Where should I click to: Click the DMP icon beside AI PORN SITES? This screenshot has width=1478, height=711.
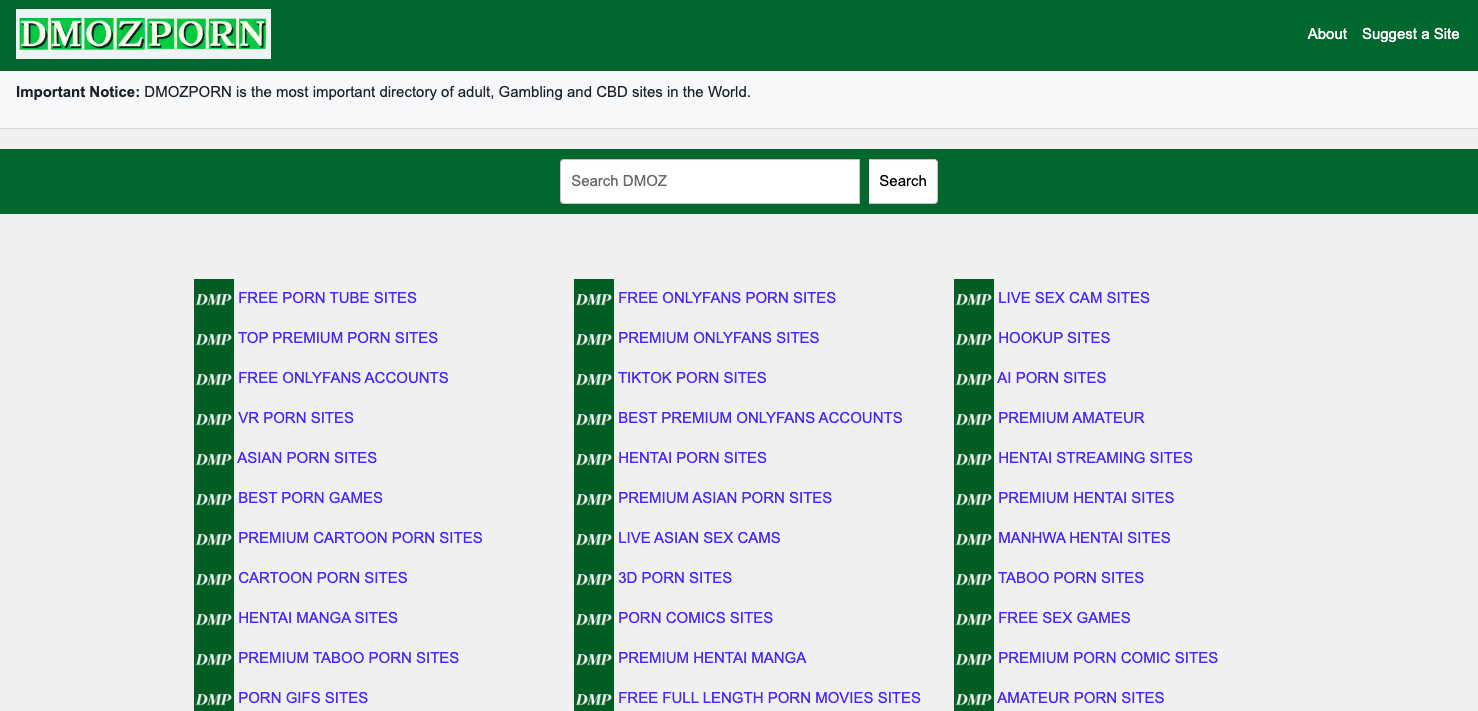coord(973,378)
